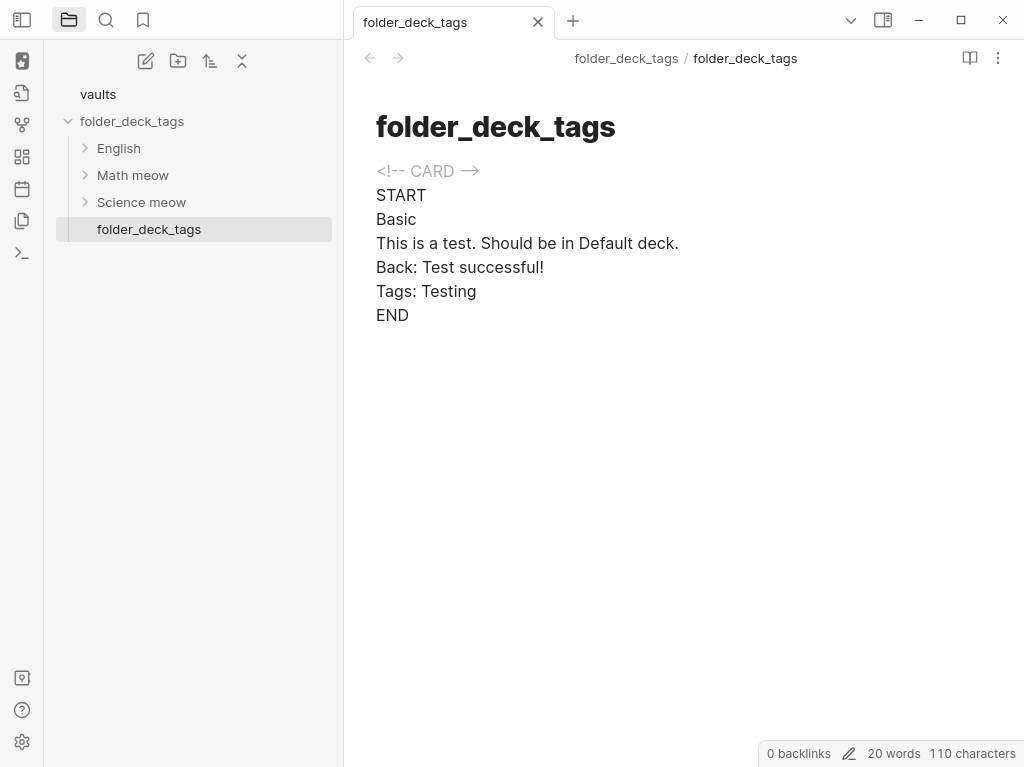Open the help icon
The height and width of the screenshot is (767, 1024).
(x=22, y=710)
